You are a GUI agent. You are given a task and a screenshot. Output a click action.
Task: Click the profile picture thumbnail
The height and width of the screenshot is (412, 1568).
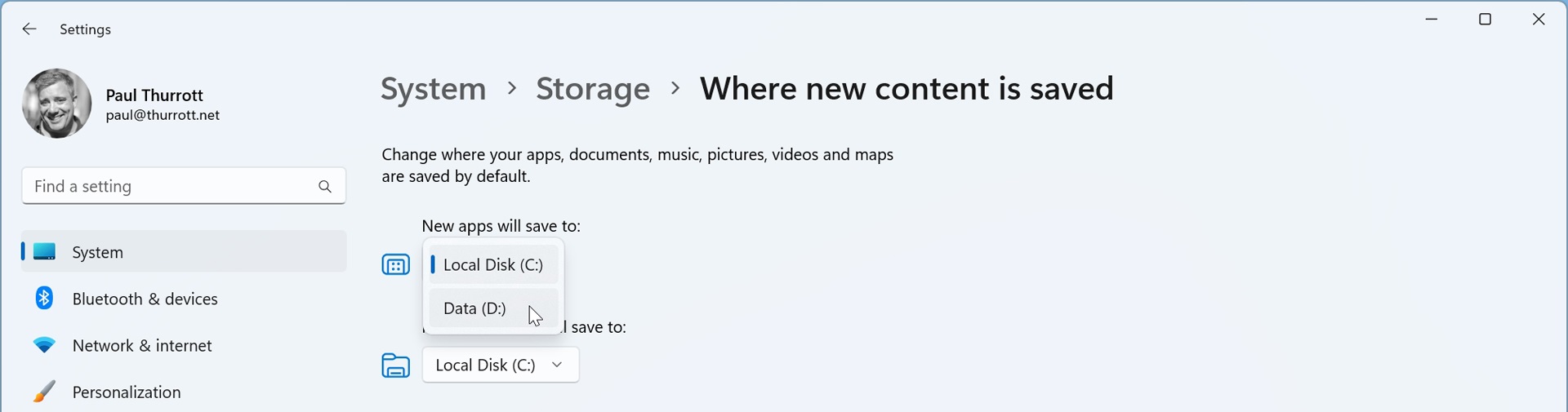(57, 104)
